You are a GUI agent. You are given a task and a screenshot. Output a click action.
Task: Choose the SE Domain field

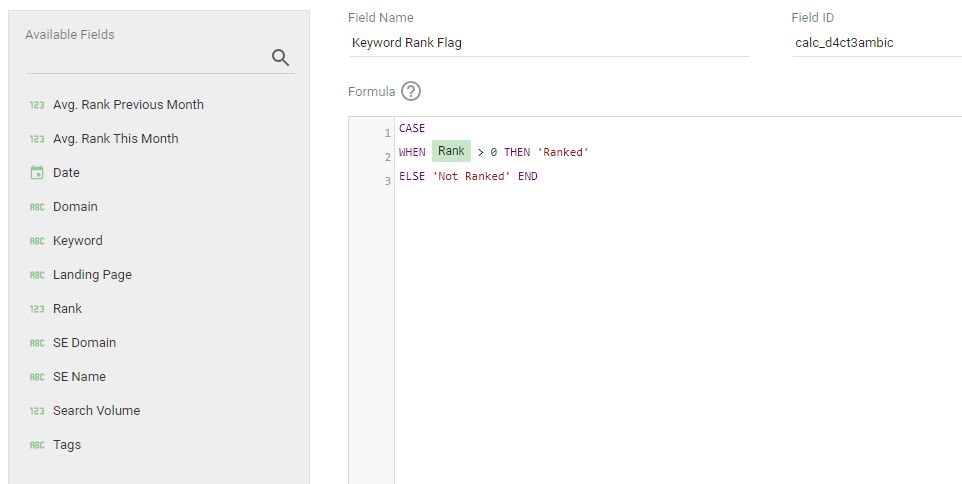pyautogui.click(x=84, y=343)
